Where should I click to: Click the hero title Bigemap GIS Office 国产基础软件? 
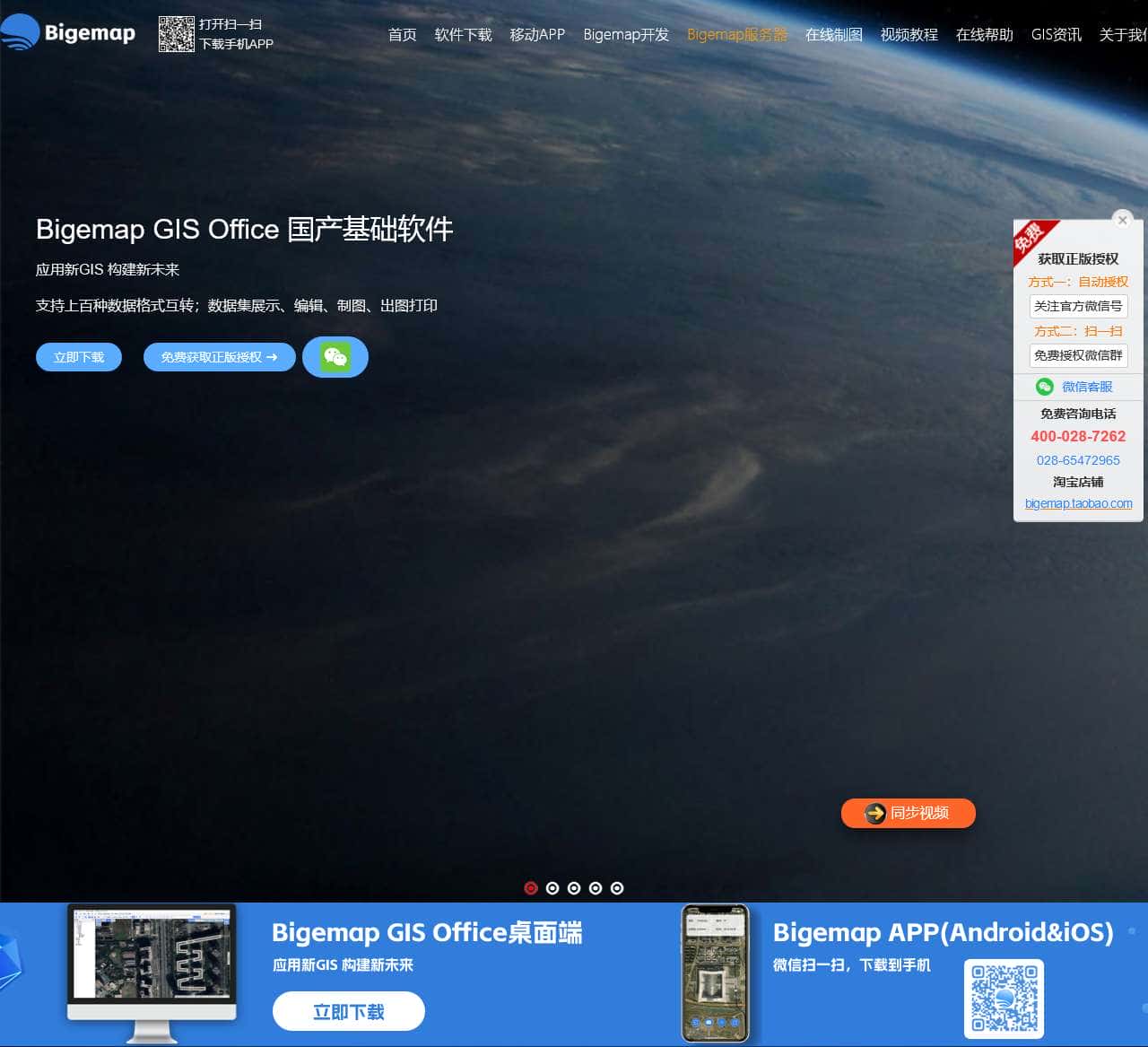(245, 230)
